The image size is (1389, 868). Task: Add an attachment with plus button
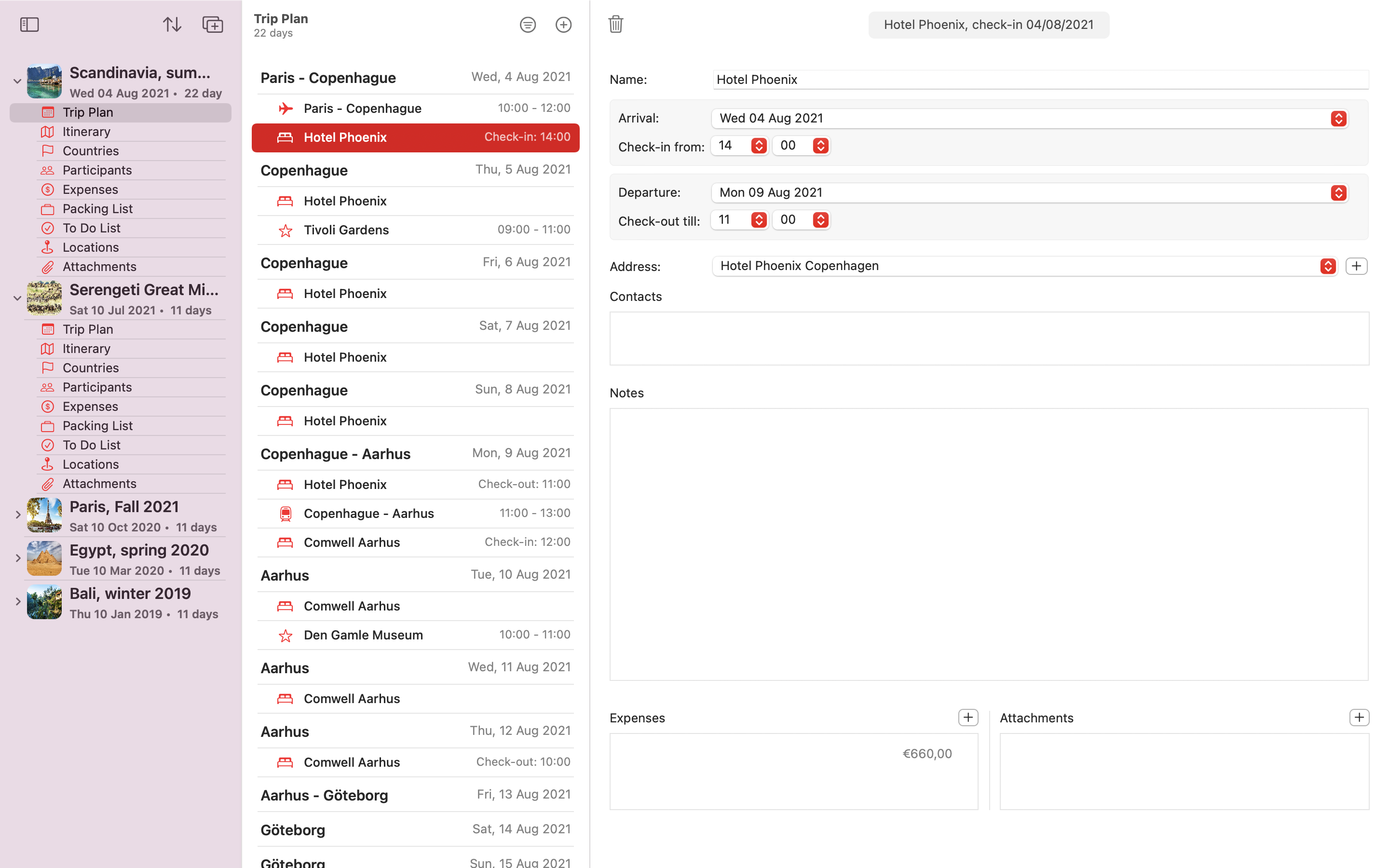pos(1359,718)
